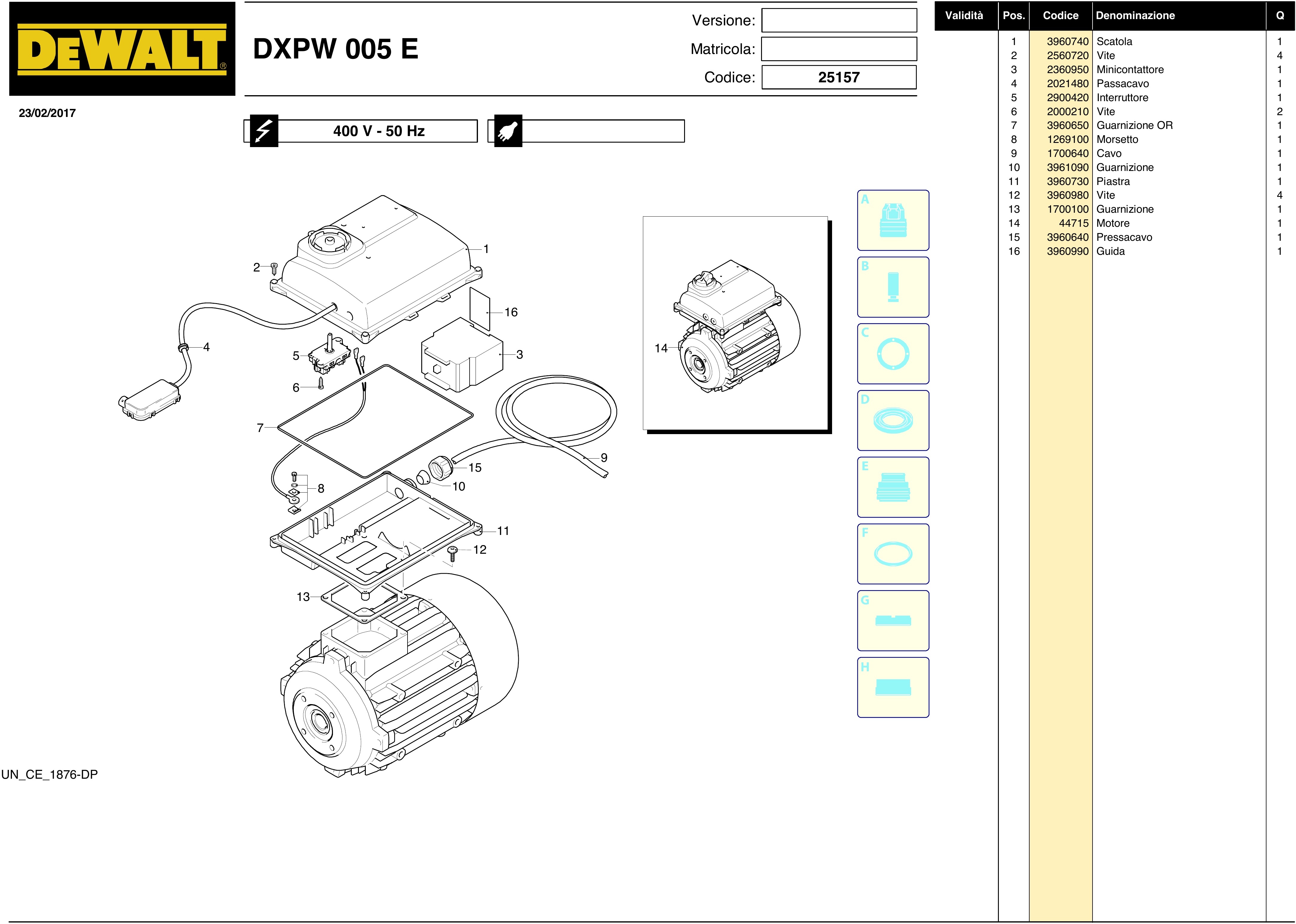
Task: Click the assembled motor preview image
Action: click(x=735, y=323)
